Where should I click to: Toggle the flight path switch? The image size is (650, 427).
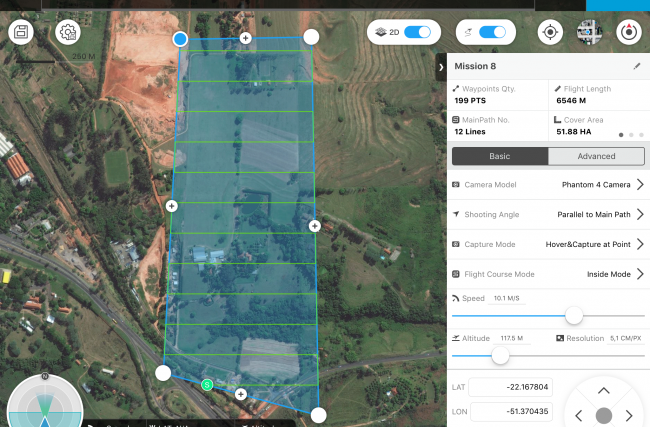click(x=492, y=32)
